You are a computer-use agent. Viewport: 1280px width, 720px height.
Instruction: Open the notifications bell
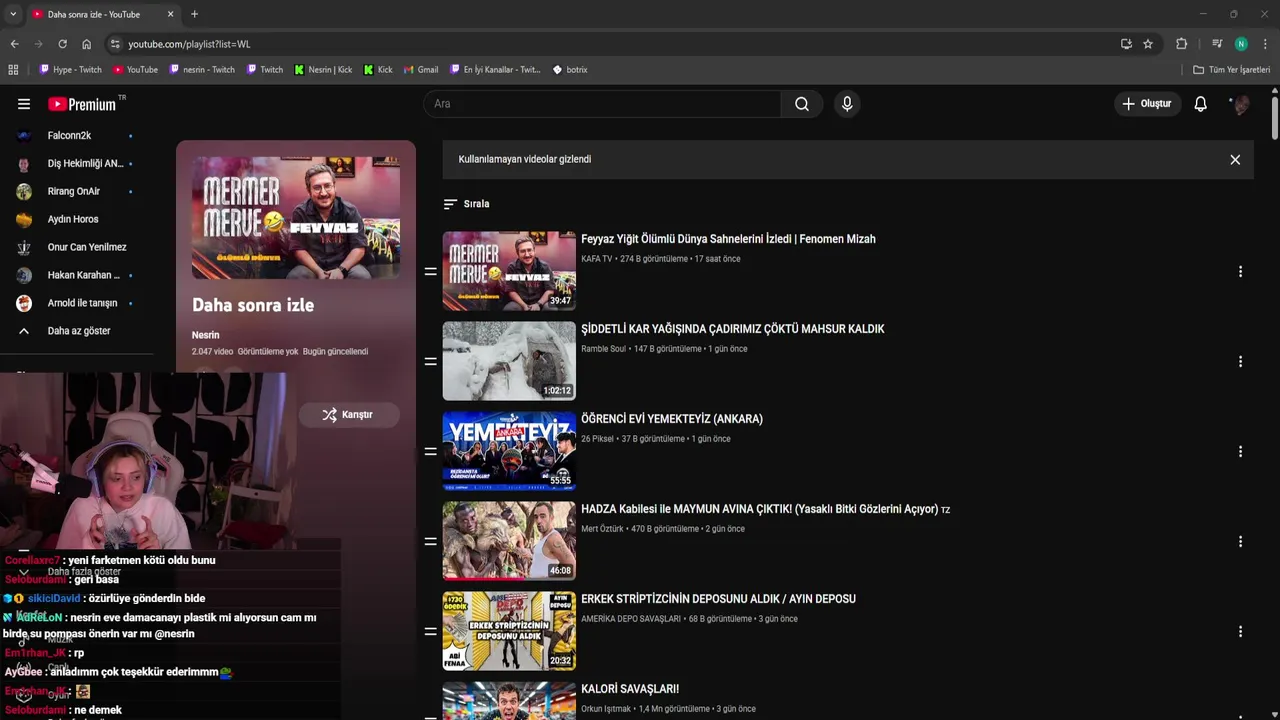point(1201,104)
